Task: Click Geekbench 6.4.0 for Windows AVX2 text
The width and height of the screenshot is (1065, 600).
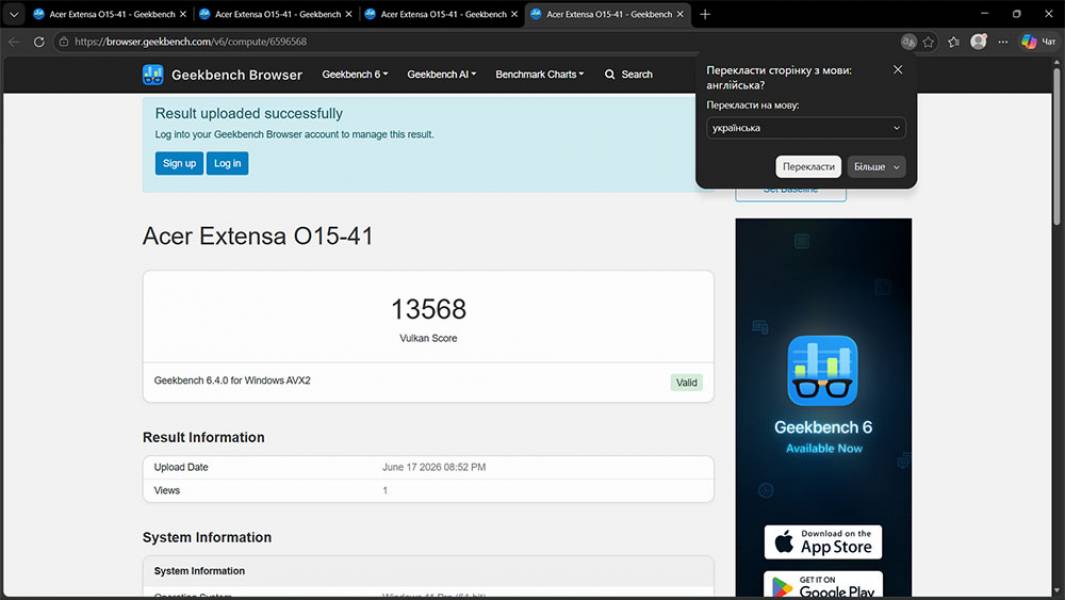Action: click(x=232, y=381)
